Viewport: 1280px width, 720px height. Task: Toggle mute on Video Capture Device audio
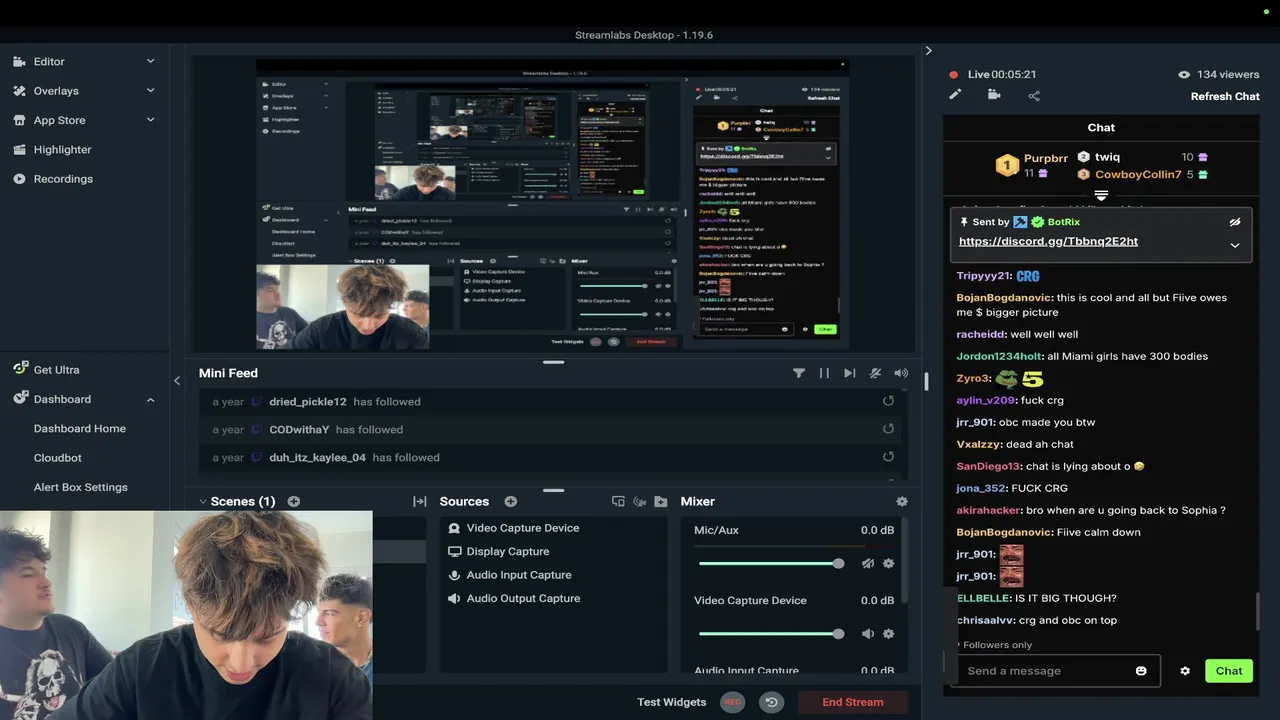pyautogui.click(x=868, y=633)
